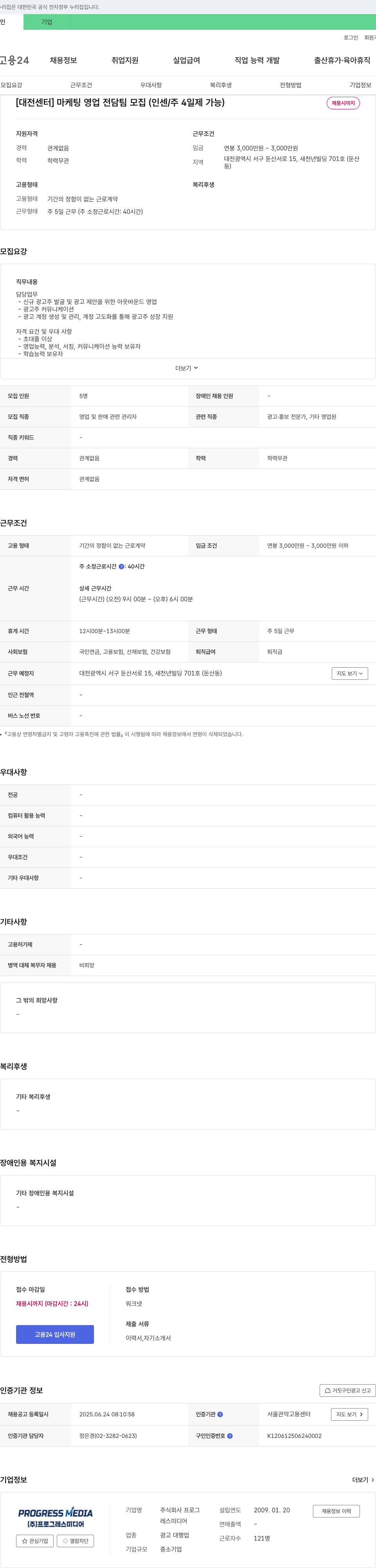376x1568 pixels.
Task: View 채용정보 이력 for company
Action: point(336,1511)
